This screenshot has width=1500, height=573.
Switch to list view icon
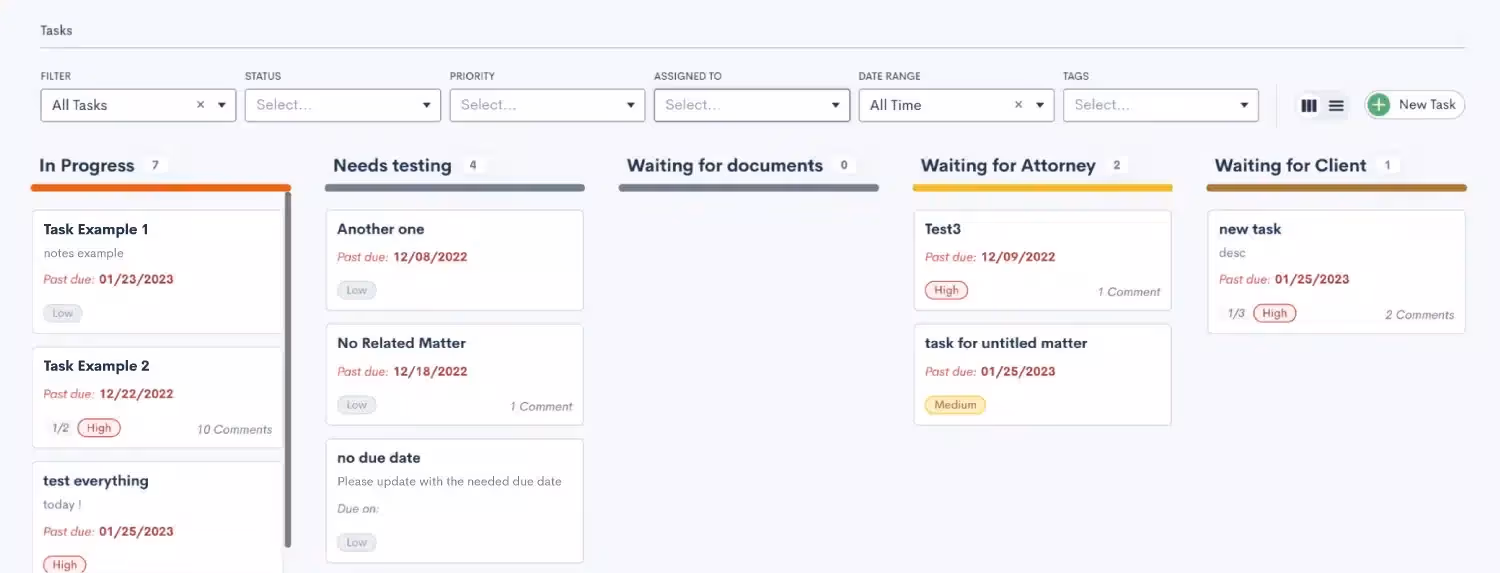point(1336,105)
